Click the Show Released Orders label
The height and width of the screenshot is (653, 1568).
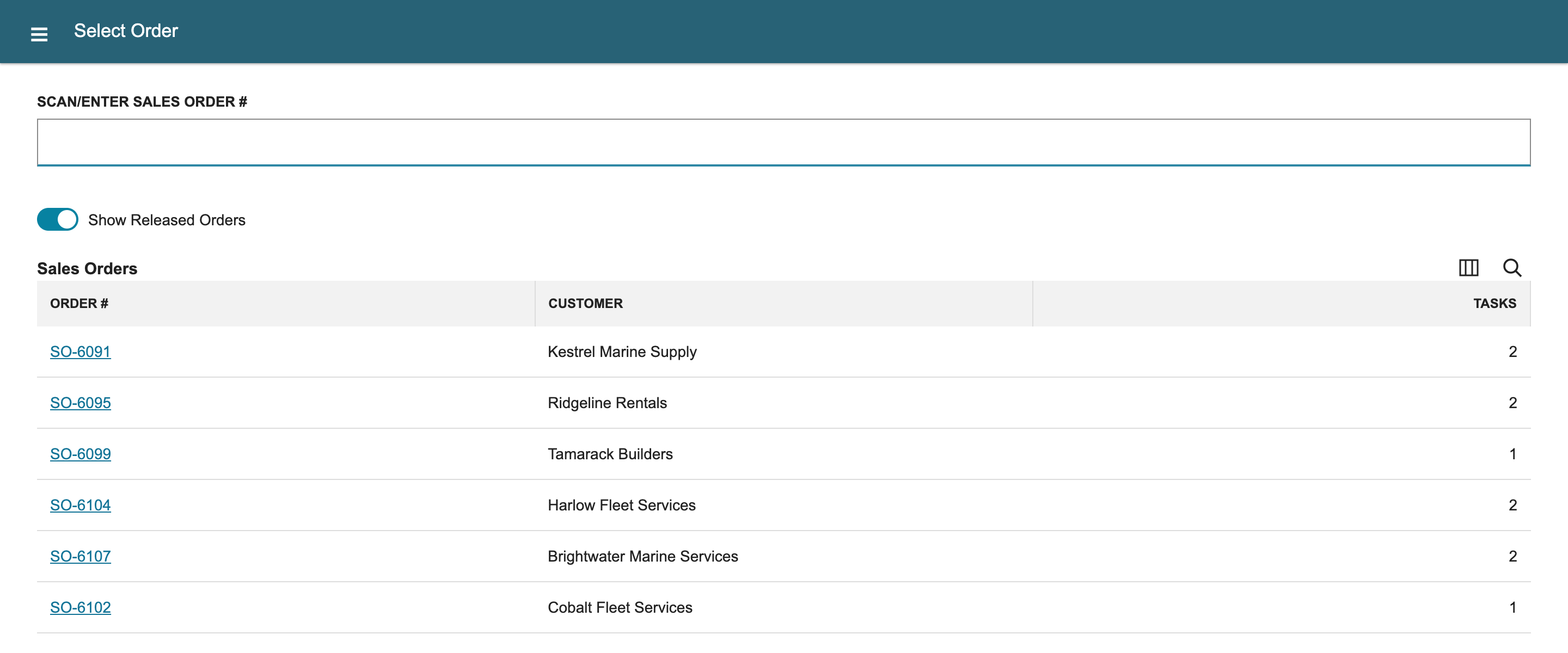pyautogui.click(x=167, y=220)
